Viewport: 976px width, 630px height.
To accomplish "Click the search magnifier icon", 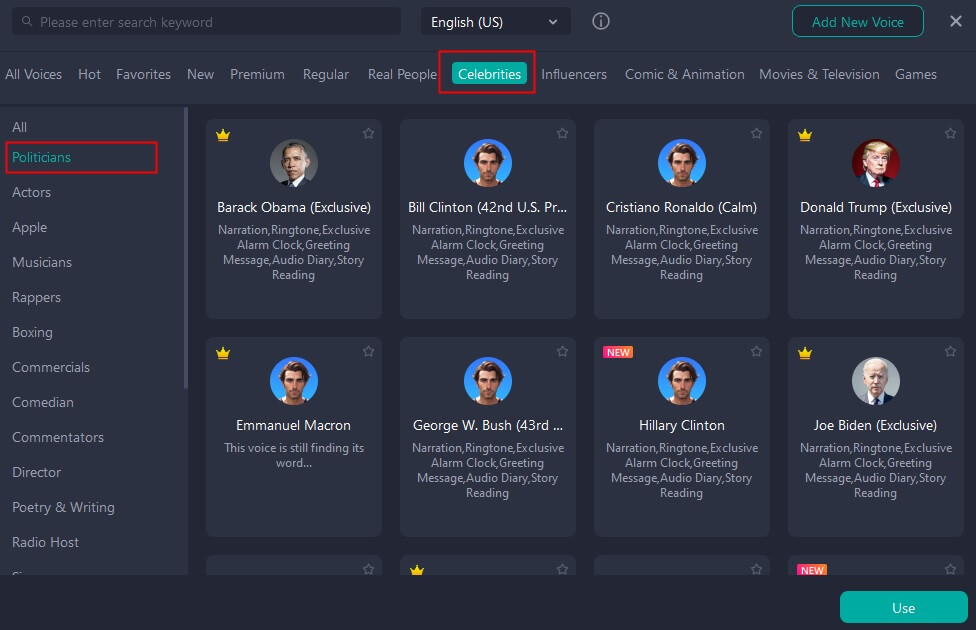I will coord(25,22).
